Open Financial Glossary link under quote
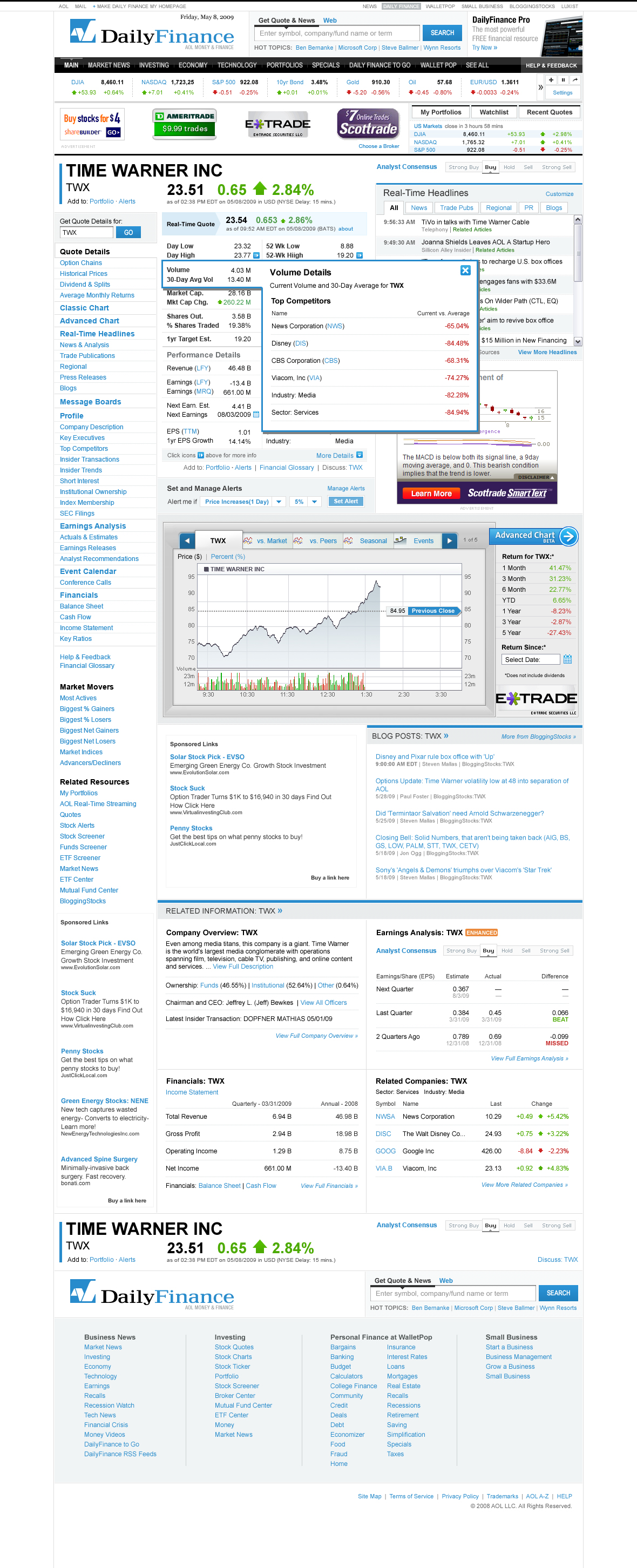Viewport: 637px width, 1568px height. (287, 468)
